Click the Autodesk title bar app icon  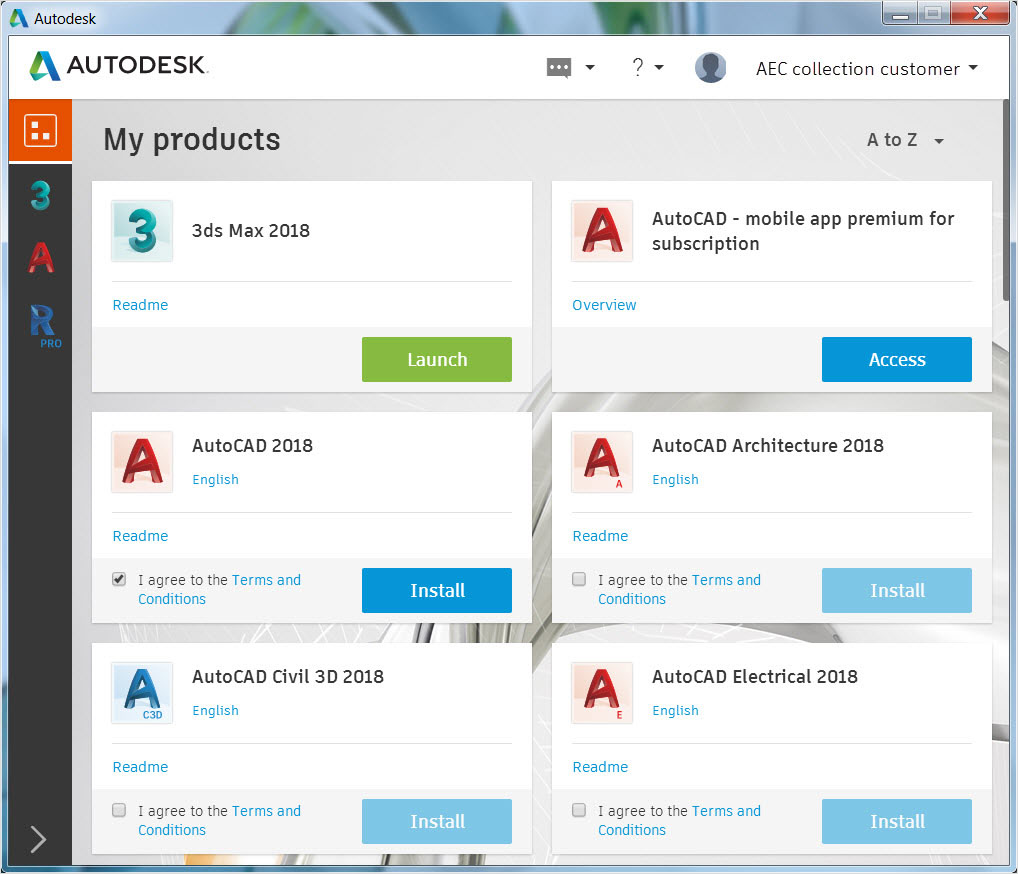[19, 18]
